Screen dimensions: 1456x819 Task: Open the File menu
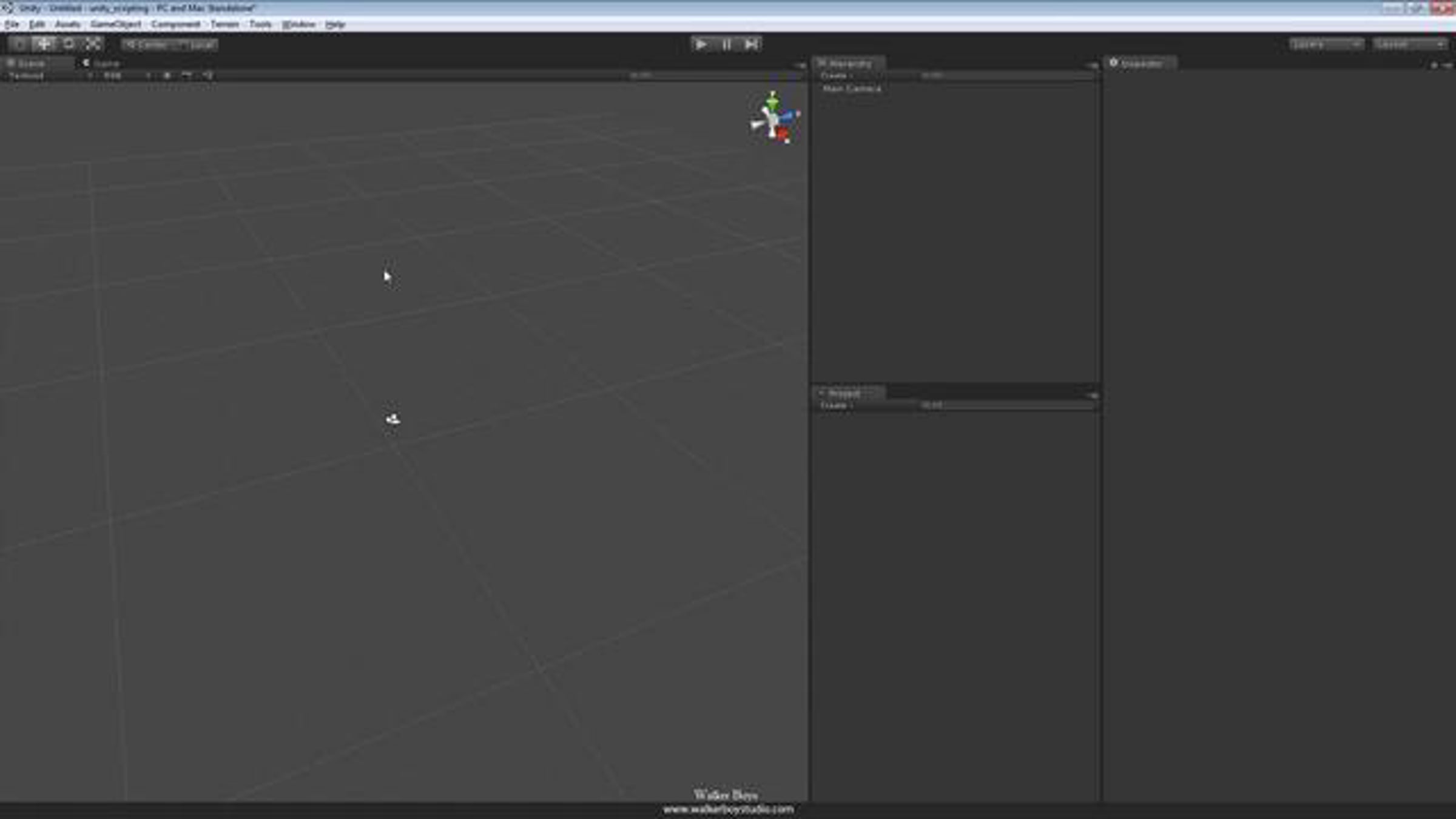click(12, 24)
